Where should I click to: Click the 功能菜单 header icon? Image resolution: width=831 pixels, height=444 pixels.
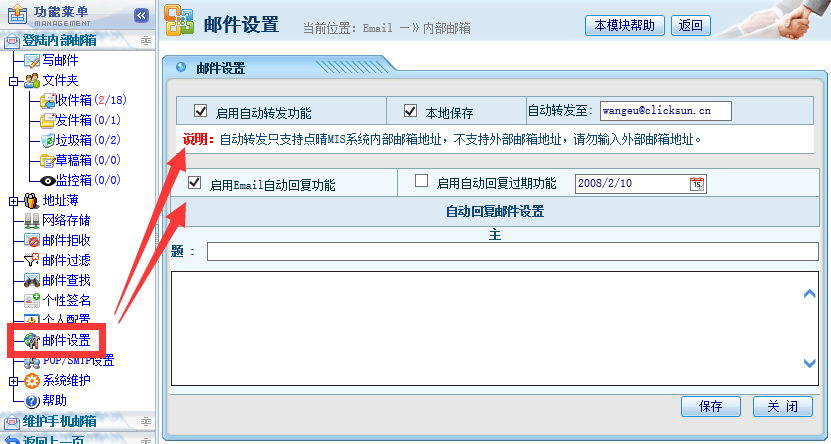17,14
